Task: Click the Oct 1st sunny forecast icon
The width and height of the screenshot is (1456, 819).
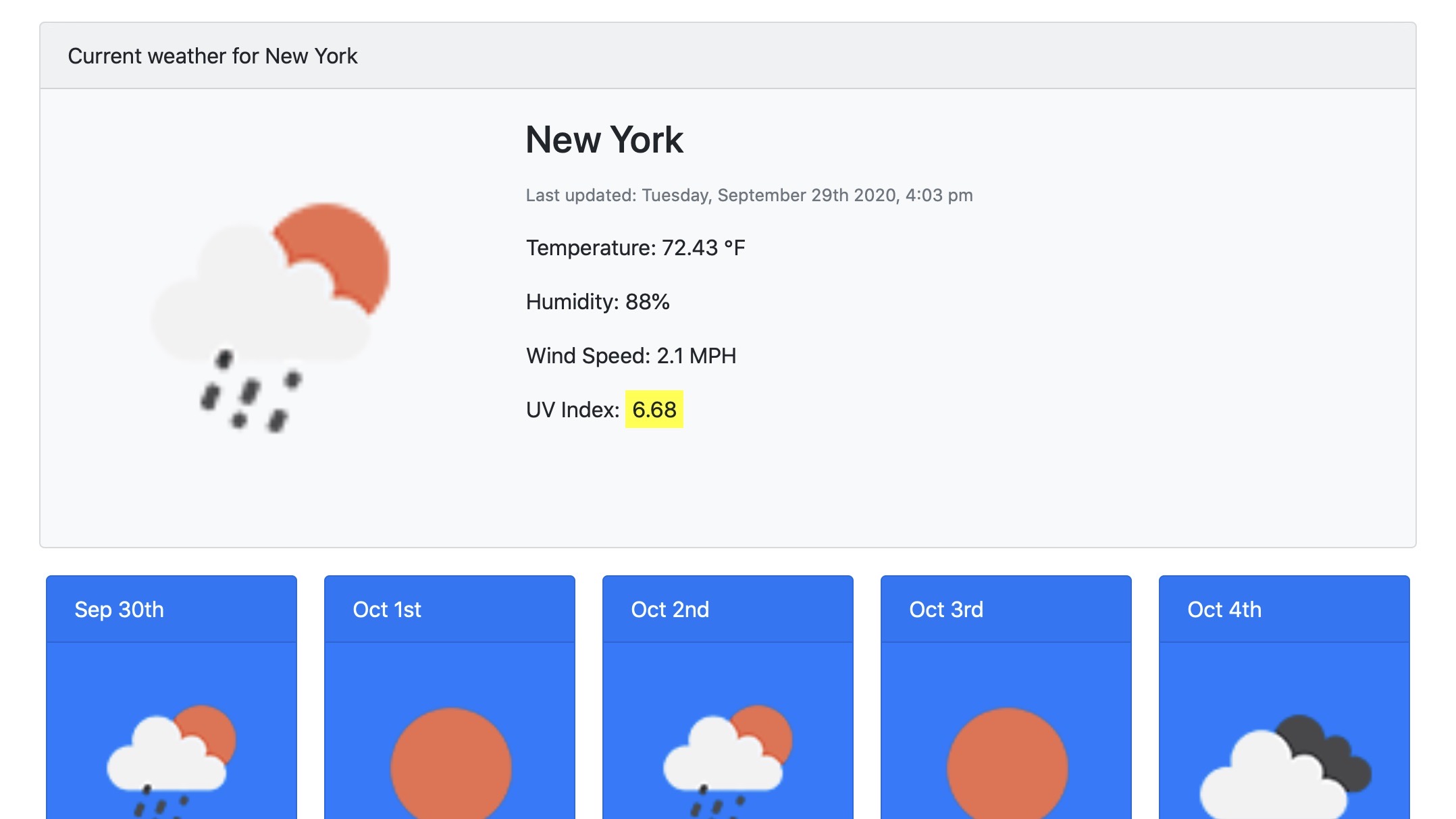Action: pyautogui.click(x=450, y=766)
